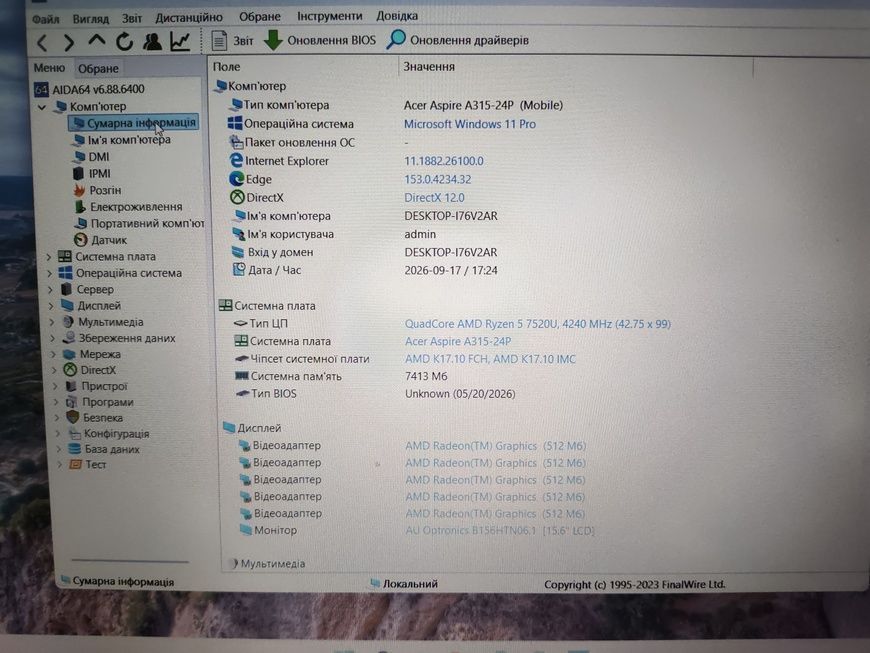This screenshot has width=870, height=653.
Task: Click the Програми tree icon
Action: click(72, 402)
